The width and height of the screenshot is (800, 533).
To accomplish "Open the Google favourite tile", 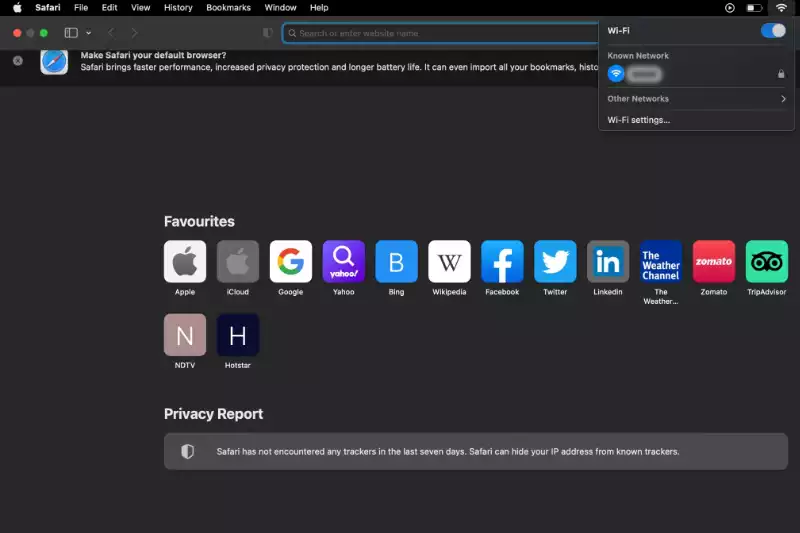I will click(291, 261).
